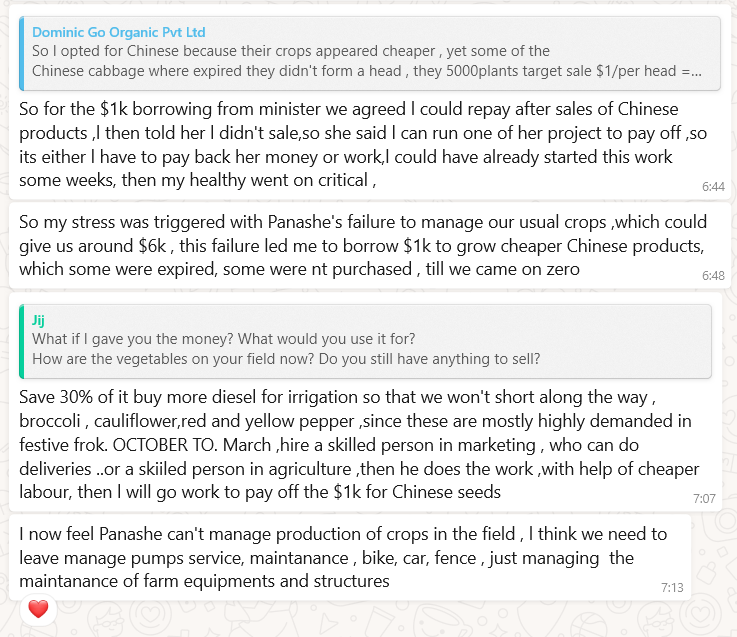
Task: Click quoted line "How are the vegetables on your field now?"
Action: coord(285,359)
